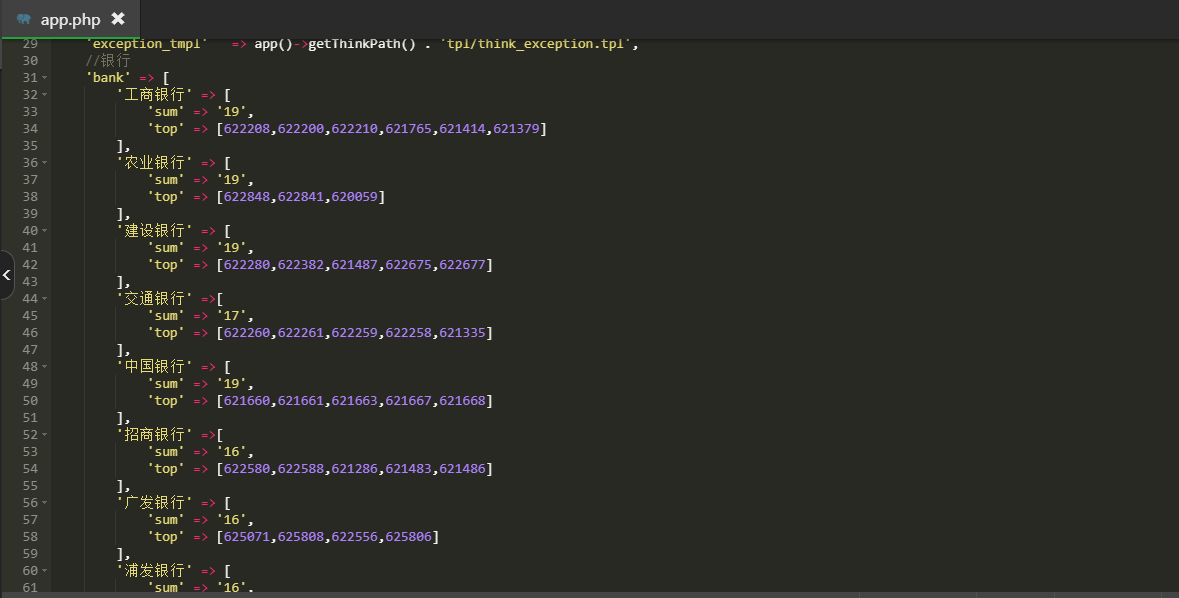Close the app.php tab
This screenshot has height=598, width=1179.
118,18
